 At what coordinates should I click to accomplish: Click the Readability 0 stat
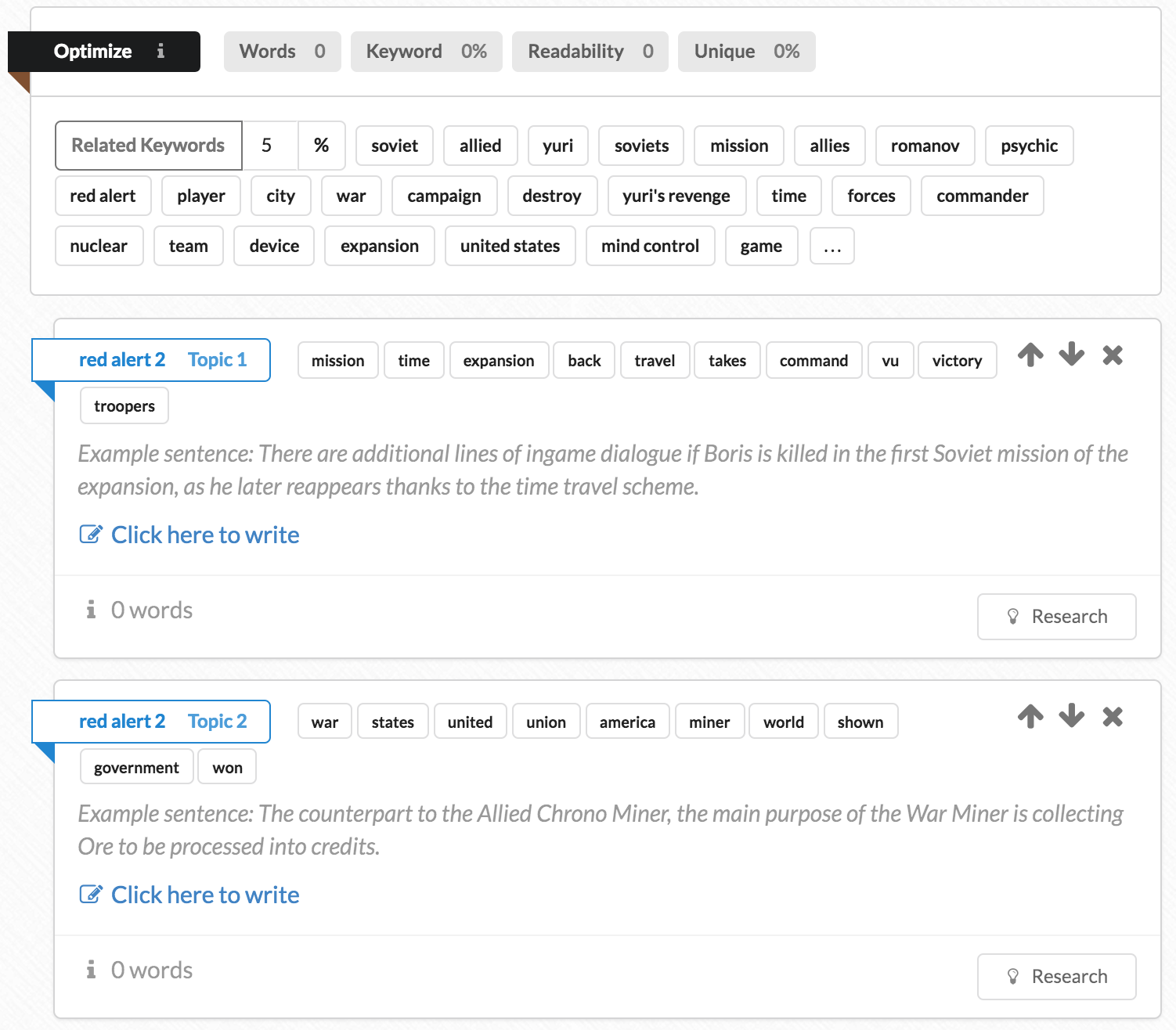click(x=590, y=52)
